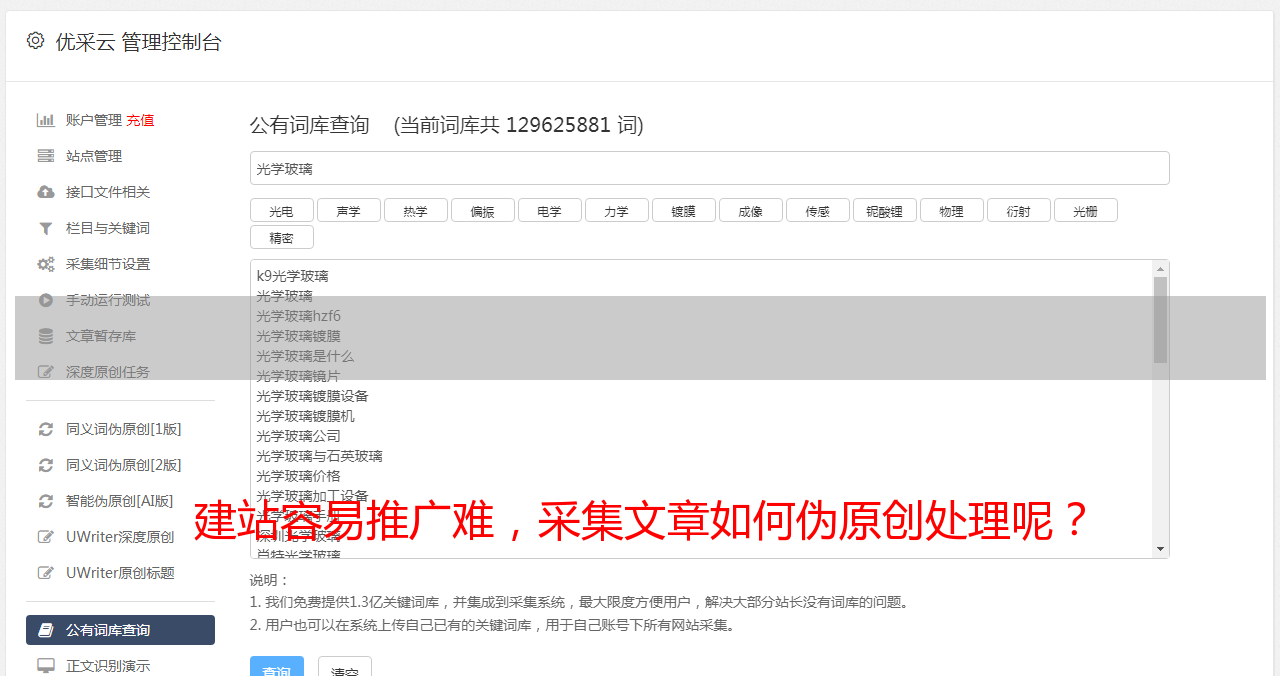The height and width of the screenshot is (676, 1280).
Task: Click the 镀膜 tag button
Action: click(684, 210)
